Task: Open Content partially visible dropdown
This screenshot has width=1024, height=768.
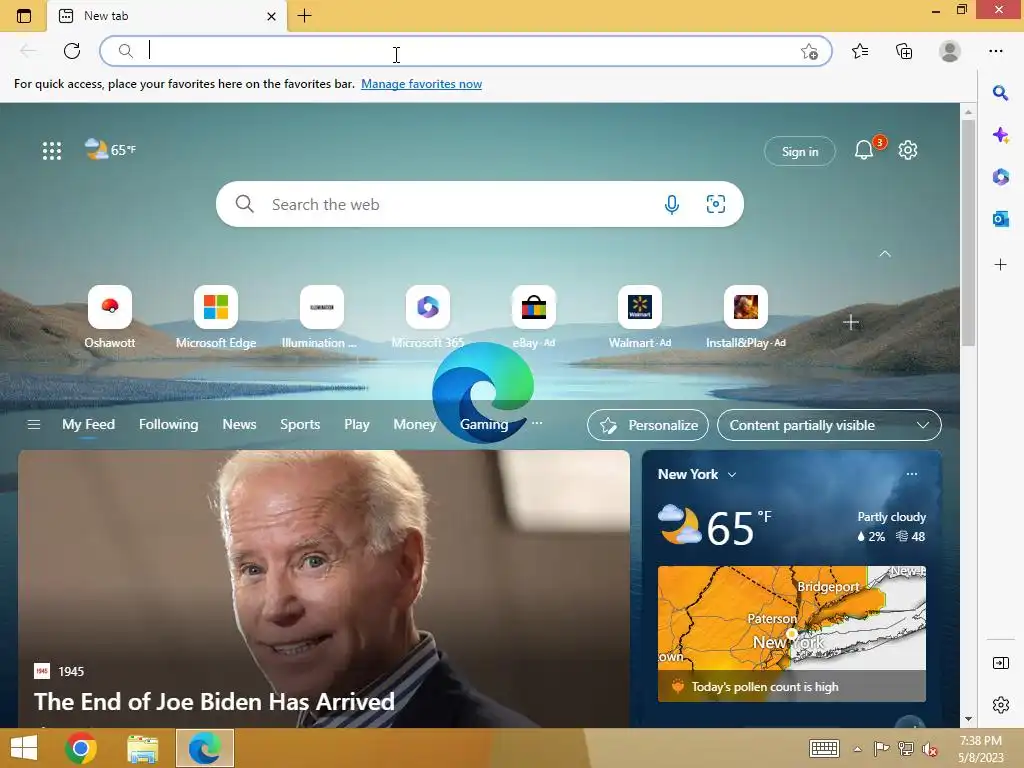Action: 829,425
